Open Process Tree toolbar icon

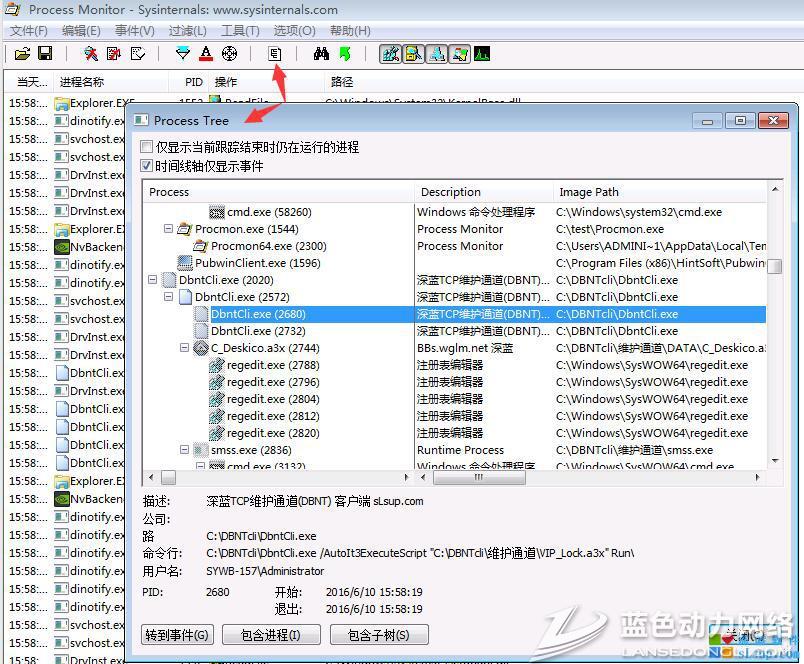[x=275, y=53]
